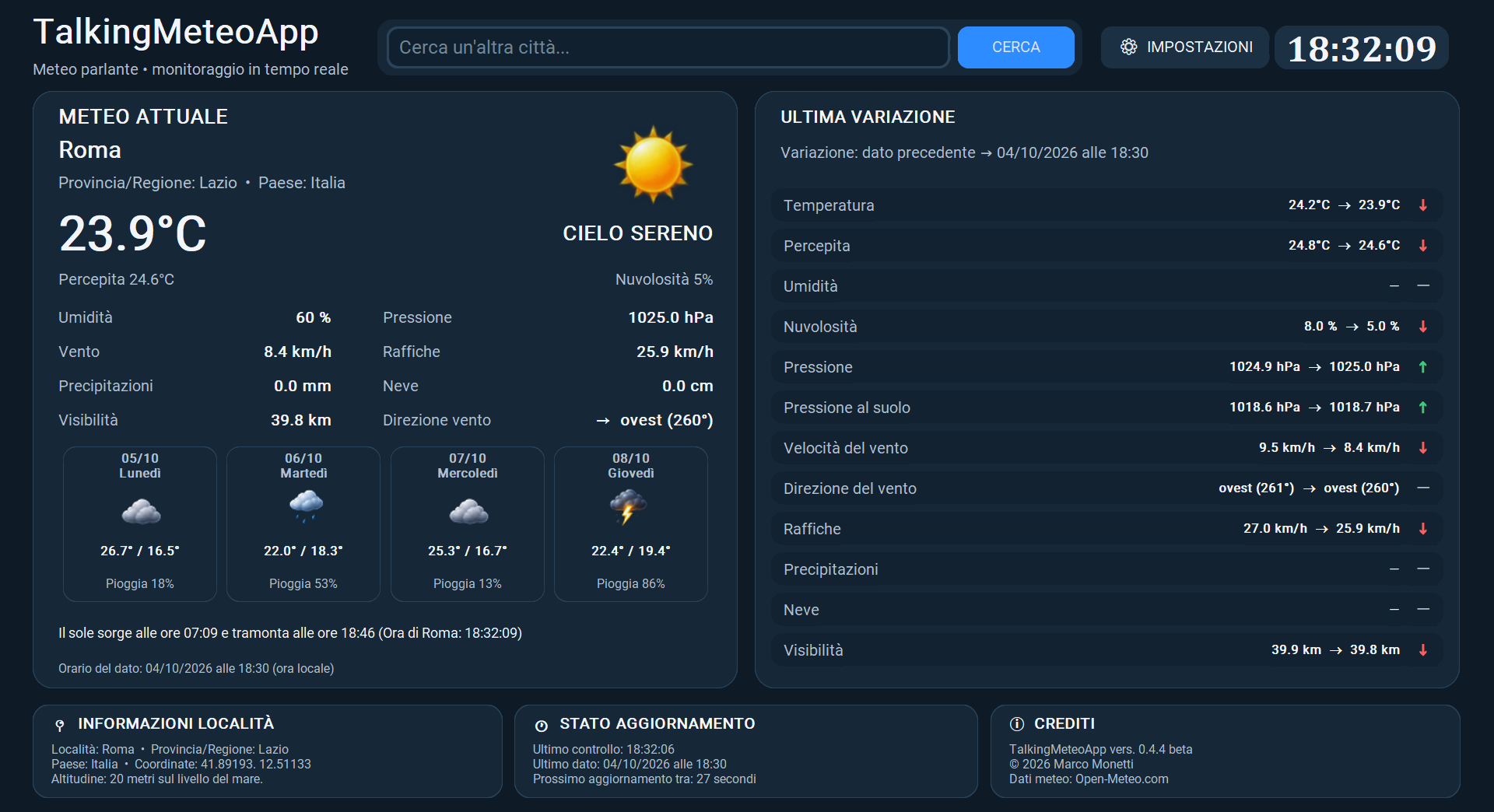Click the cloud icon on 07/10 Mercoledì card
This screenshot has height=812, width=1494.
(x=468, y=512)
